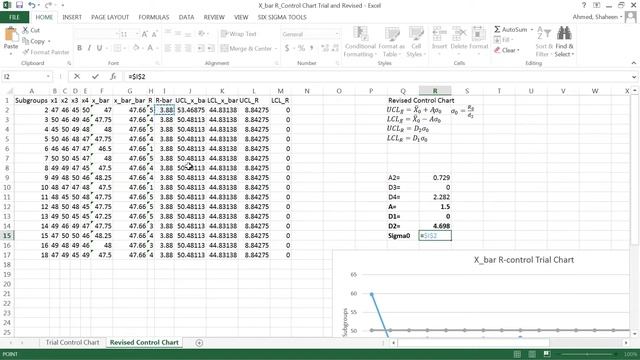The image size is (640, 360).
Task: Open Sort & Filter menu
Action: click(x=544, y=42)
